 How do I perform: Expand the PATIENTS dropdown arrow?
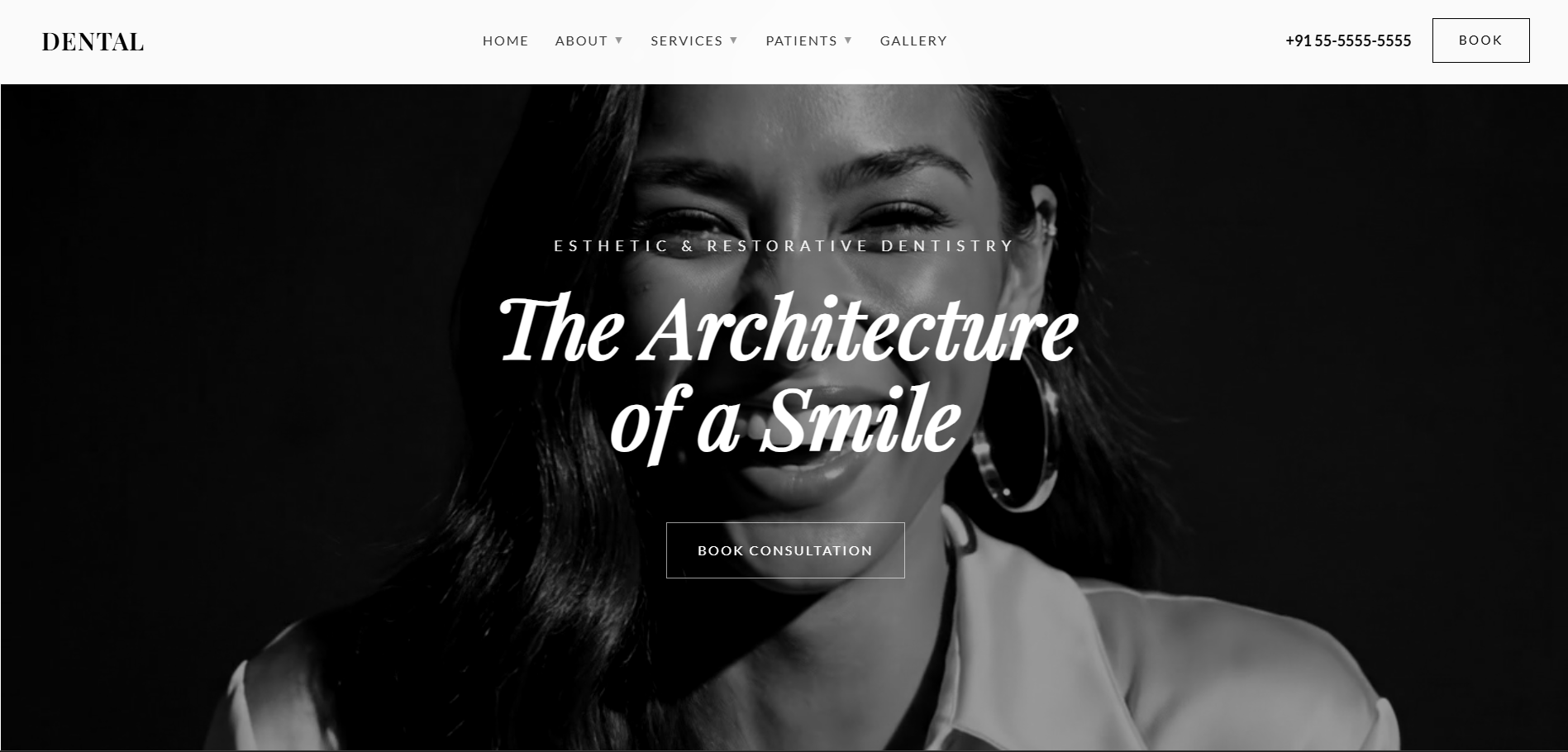pyautogui.click(x=847, y=40)
